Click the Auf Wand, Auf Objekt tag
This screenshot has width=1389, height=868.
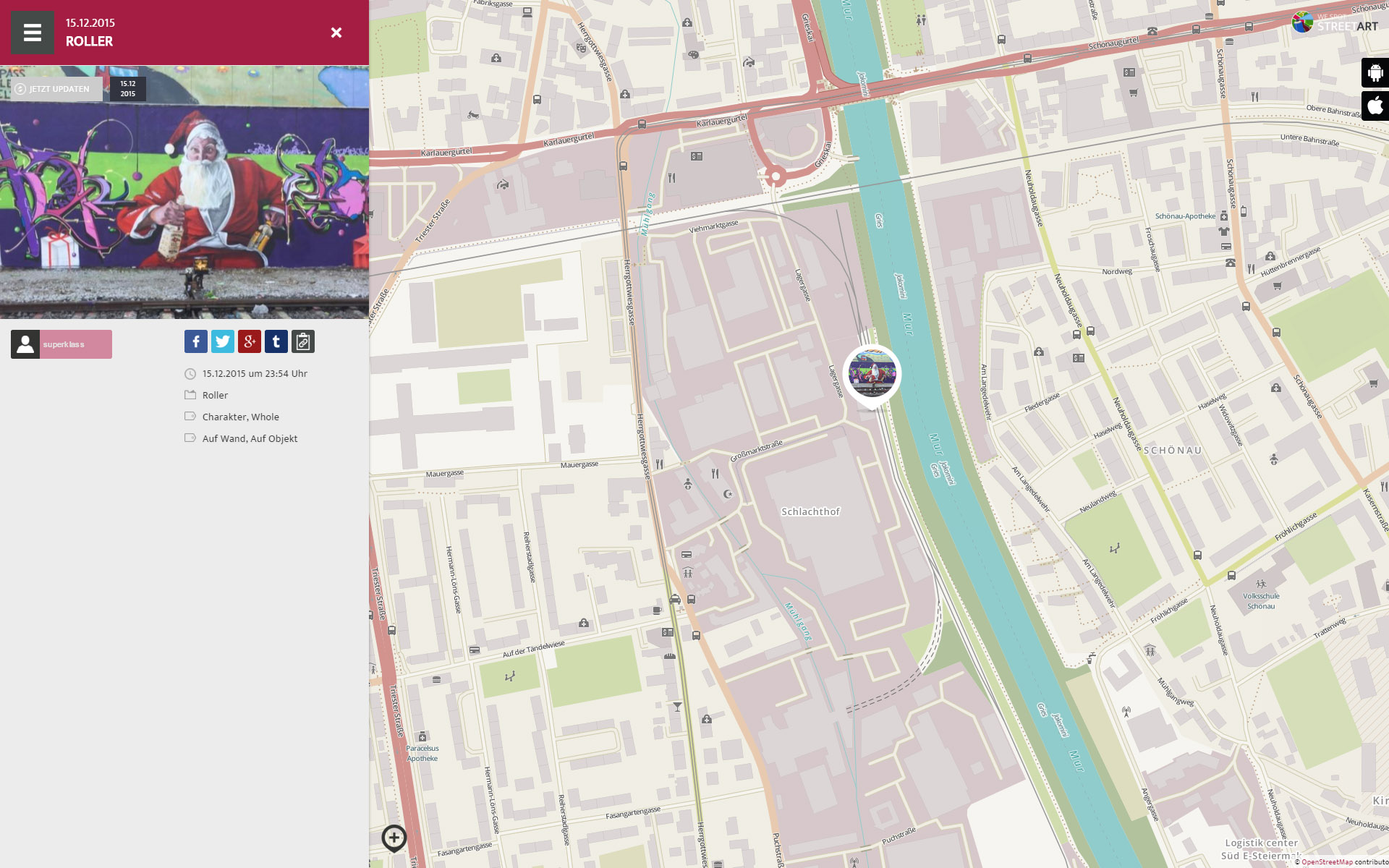click(250, 439)
